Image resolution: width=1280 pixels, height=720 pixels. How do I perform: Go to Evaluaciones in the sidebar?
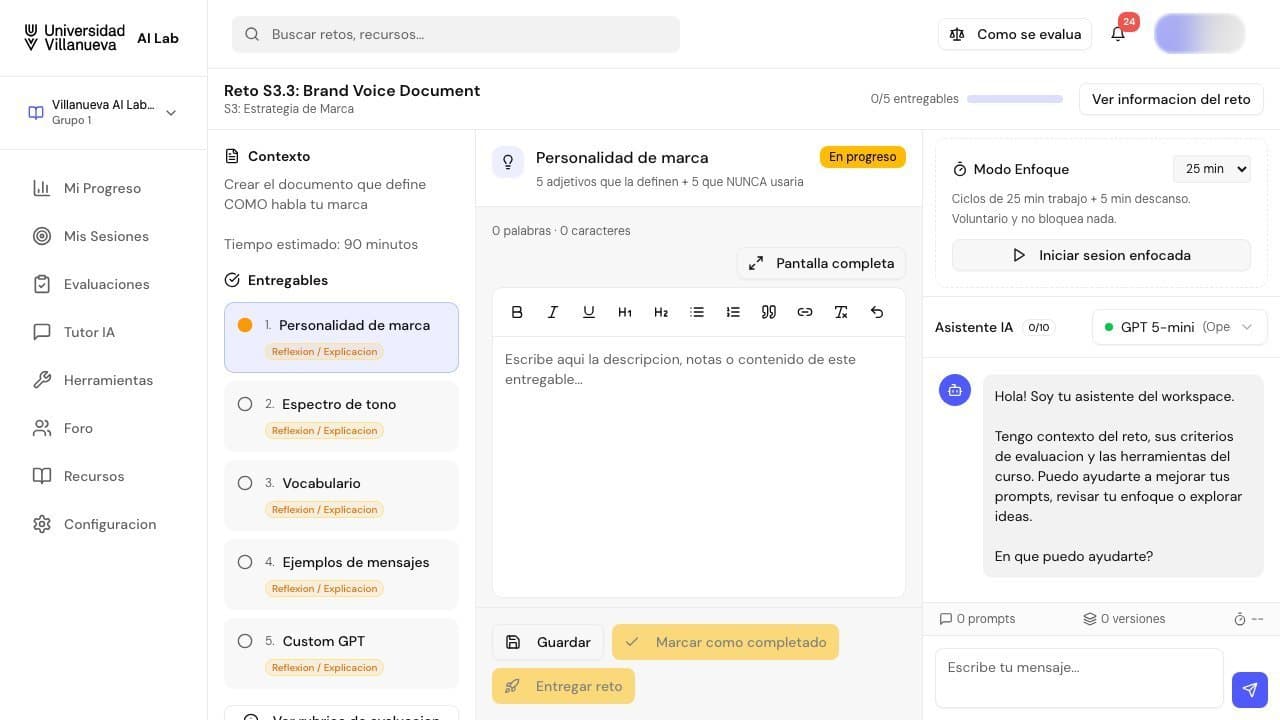(104, 284)
